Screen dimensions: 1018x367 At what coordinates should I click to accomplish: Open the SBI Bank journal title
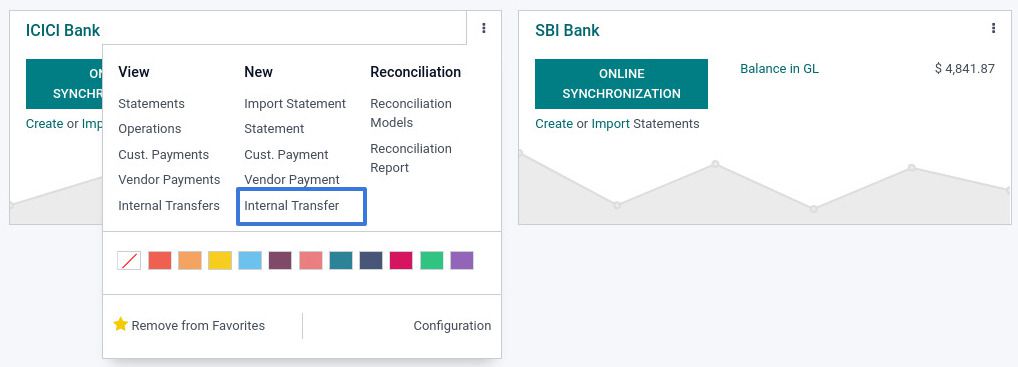tap(567, 30)
